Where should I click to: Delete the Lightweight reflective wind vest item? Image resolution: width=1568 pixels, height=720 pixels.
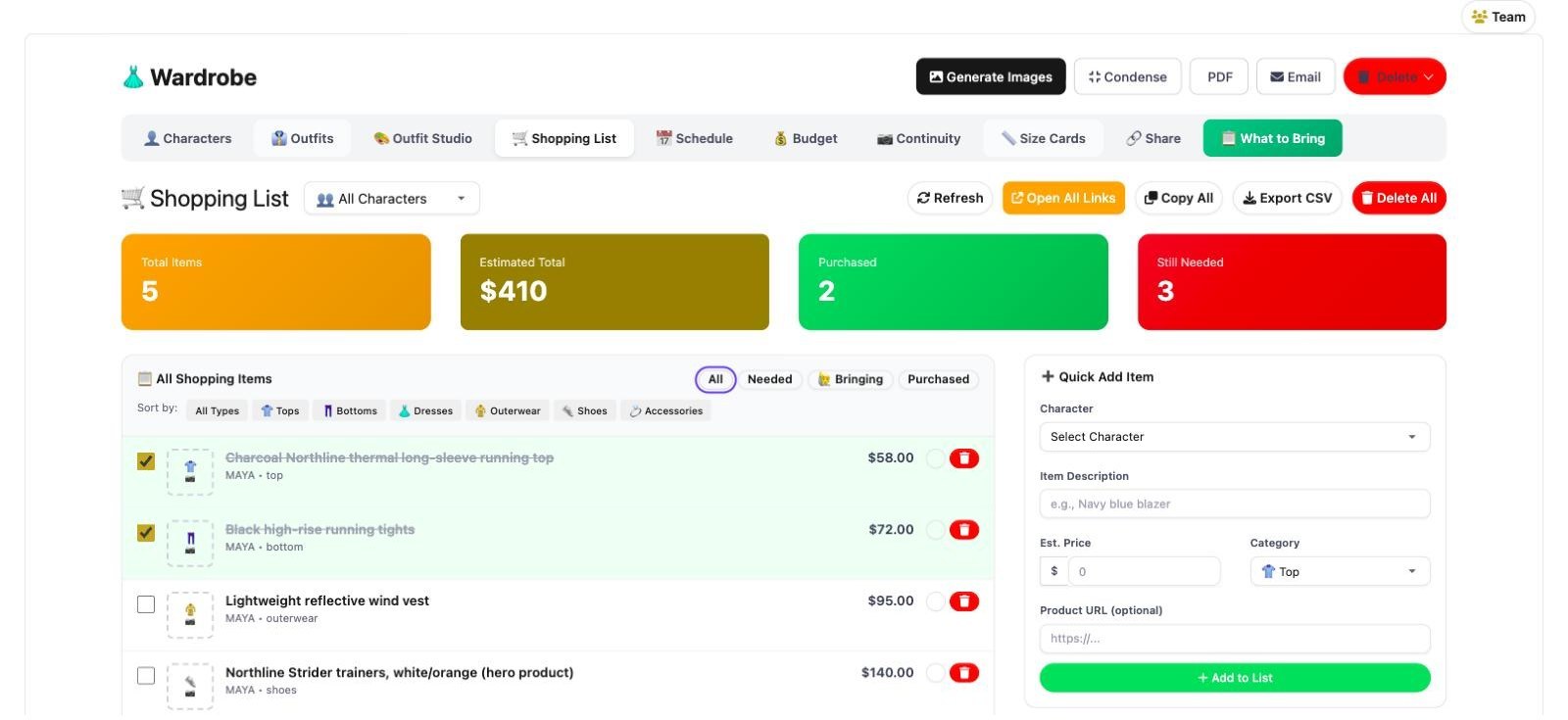964,601
